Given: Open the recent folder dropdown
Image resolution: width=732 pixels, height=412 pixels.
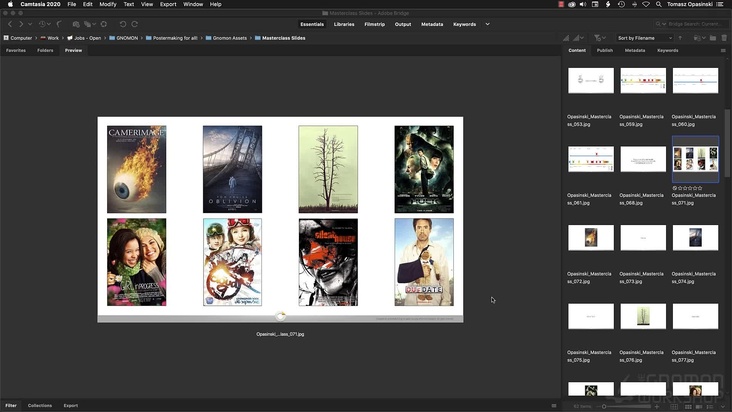Looking at the screenshot, I should click(x=699, y=38).
